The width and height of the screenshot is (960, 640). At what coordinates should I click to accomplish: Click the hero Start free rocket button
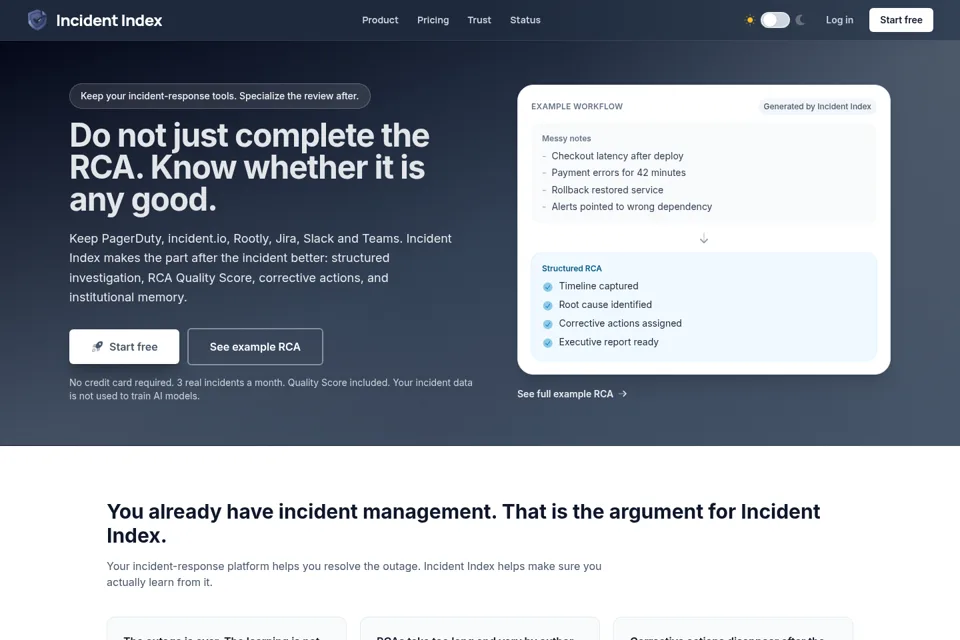[x=124, y=347]
